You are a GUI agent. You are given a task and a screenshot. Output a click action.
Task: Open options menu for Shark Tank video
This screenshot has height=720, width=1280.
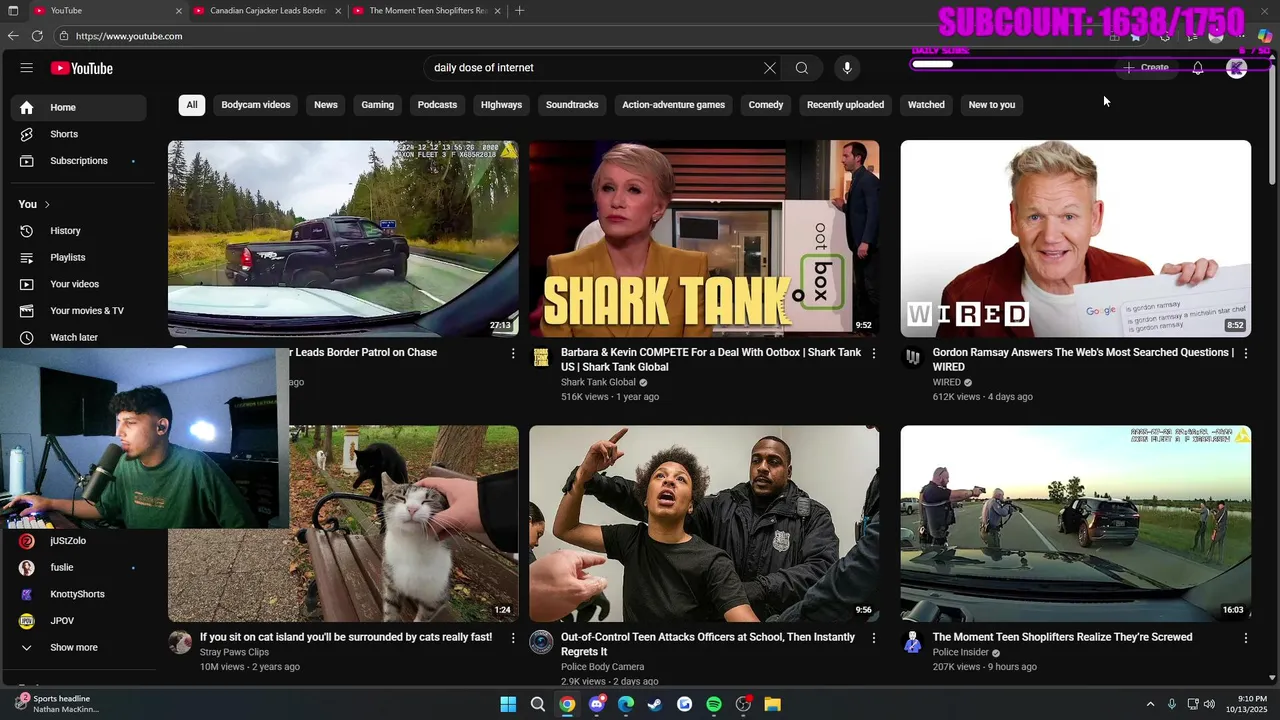[x=874, y=353]
